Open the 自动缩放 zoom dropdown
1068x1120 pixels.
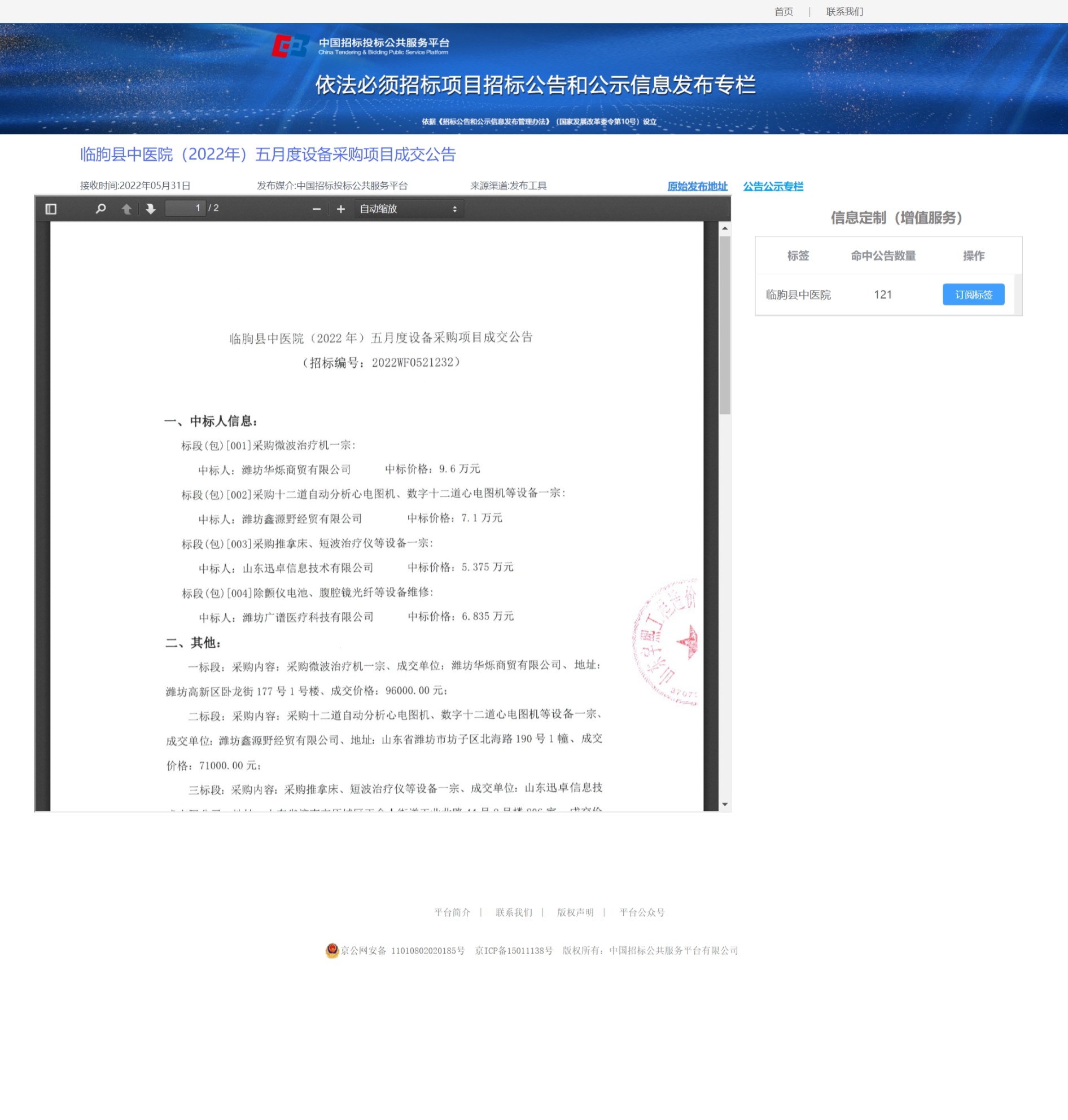click(409, 209)
